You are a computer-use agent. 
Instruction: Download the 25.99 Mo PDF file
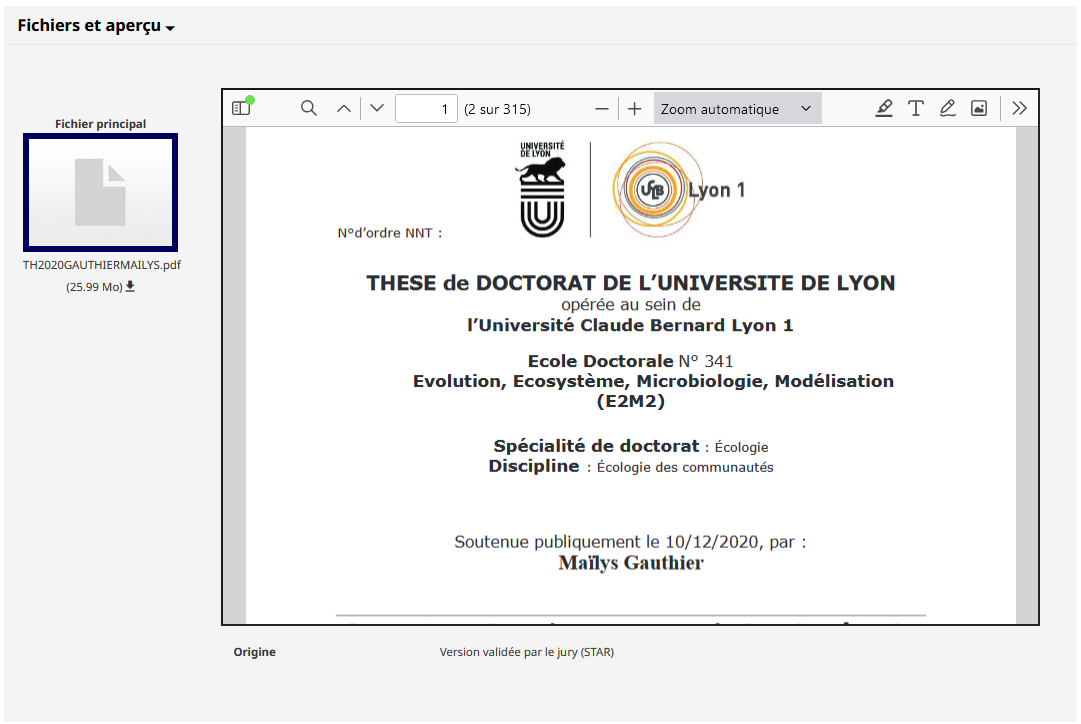[130, 286]
